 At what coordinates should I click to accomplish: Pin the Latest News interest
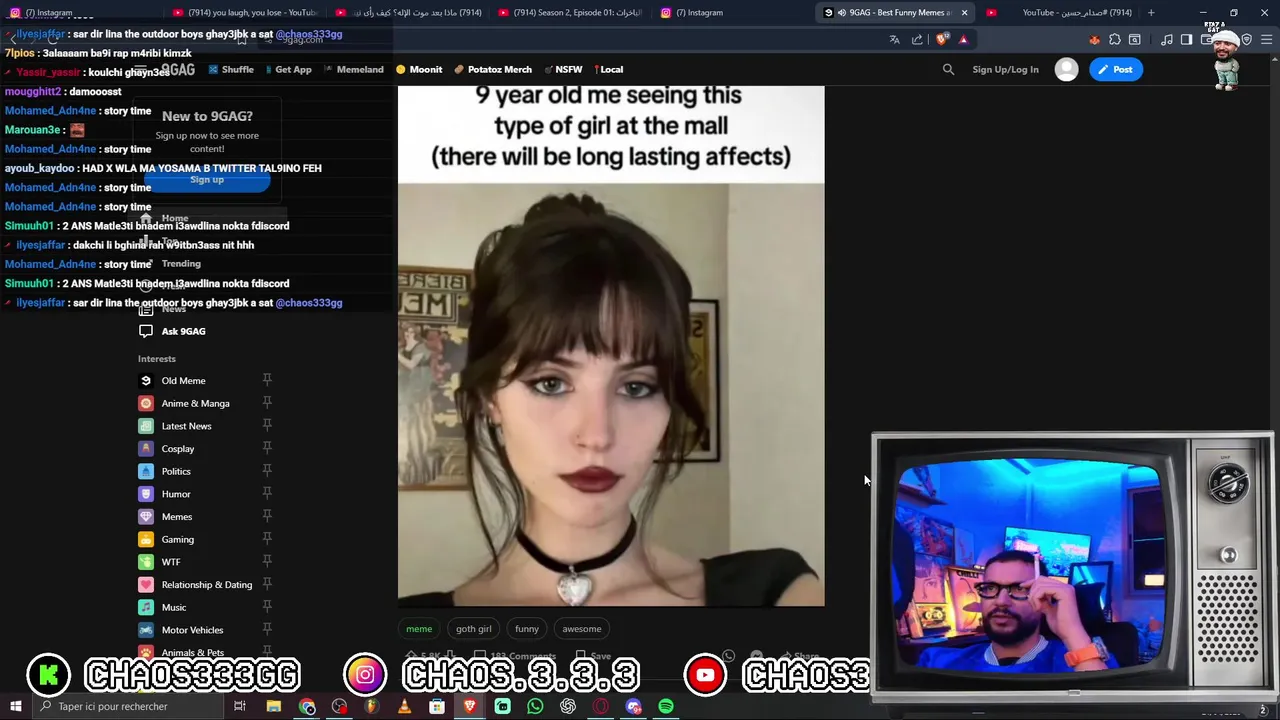point(267,425)
